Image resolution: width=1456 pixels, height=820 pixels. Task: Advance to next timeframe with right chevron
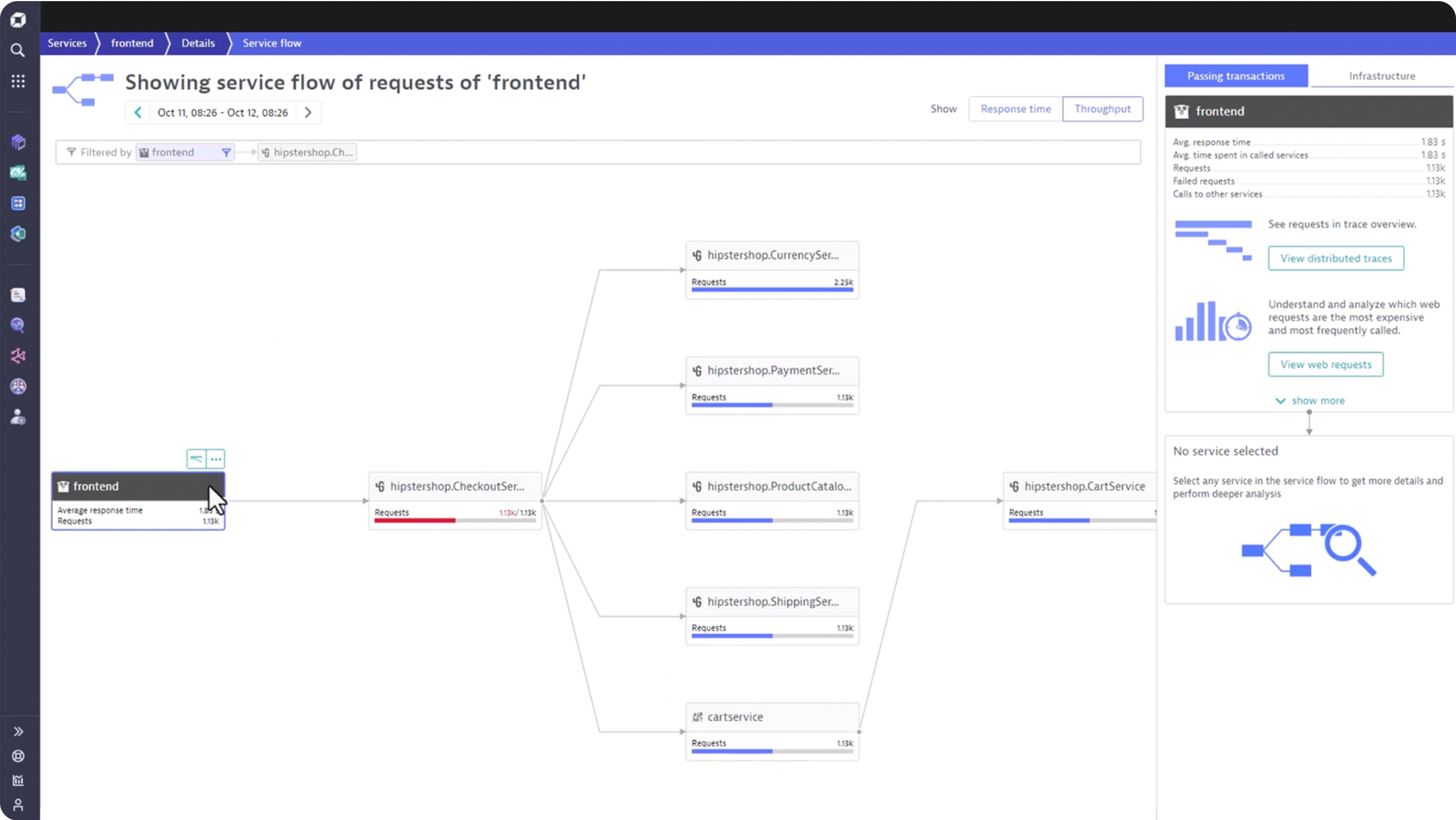pos(308,112)
